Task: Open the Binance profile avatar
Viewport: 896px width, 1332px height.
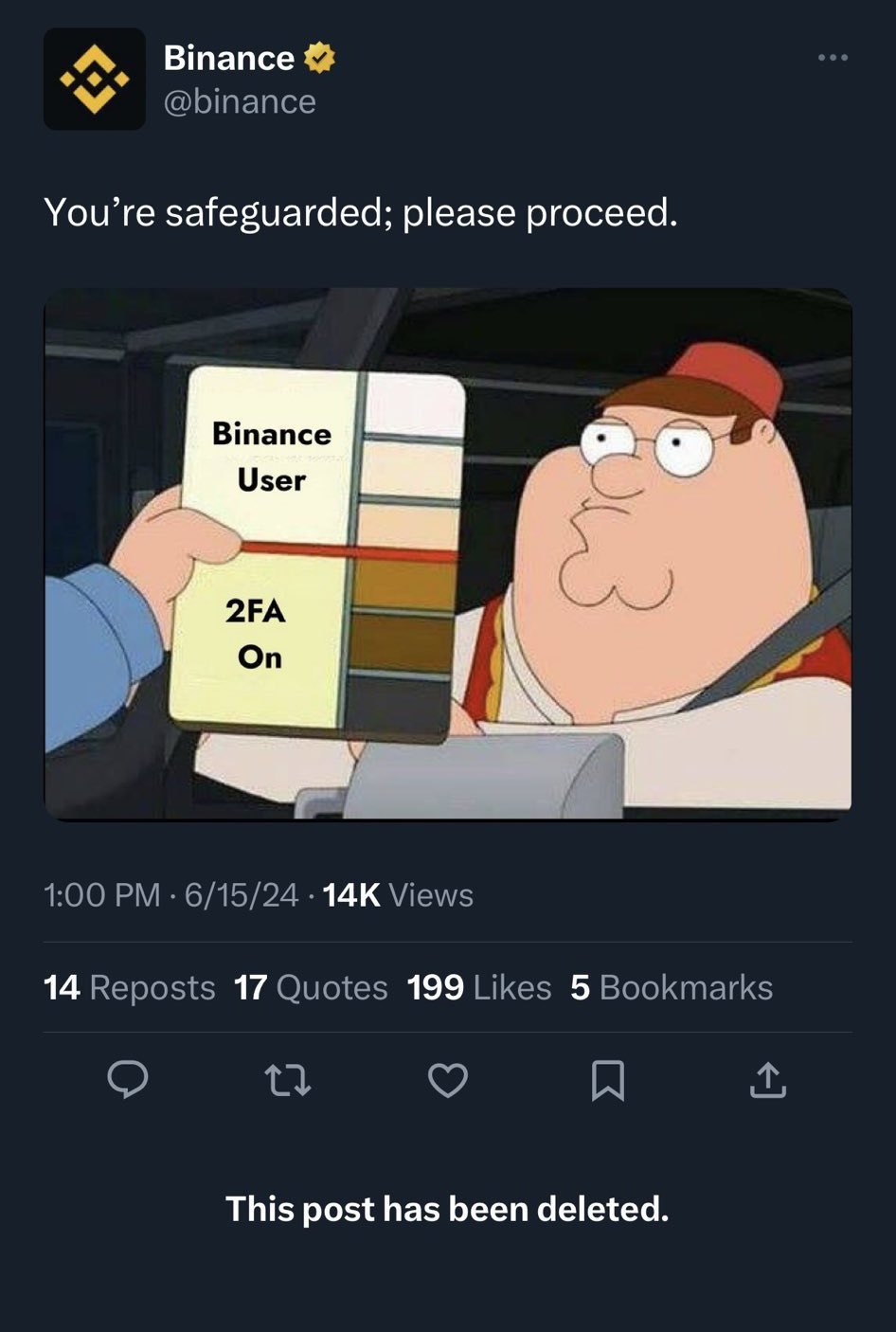Action: coord(95,80)
